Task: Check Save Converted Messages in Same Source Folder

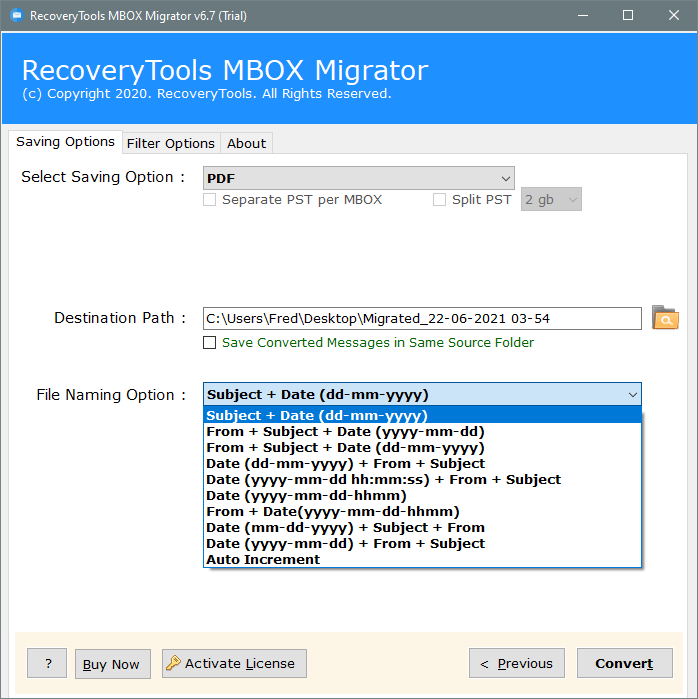Action: (x=209, y=342)
